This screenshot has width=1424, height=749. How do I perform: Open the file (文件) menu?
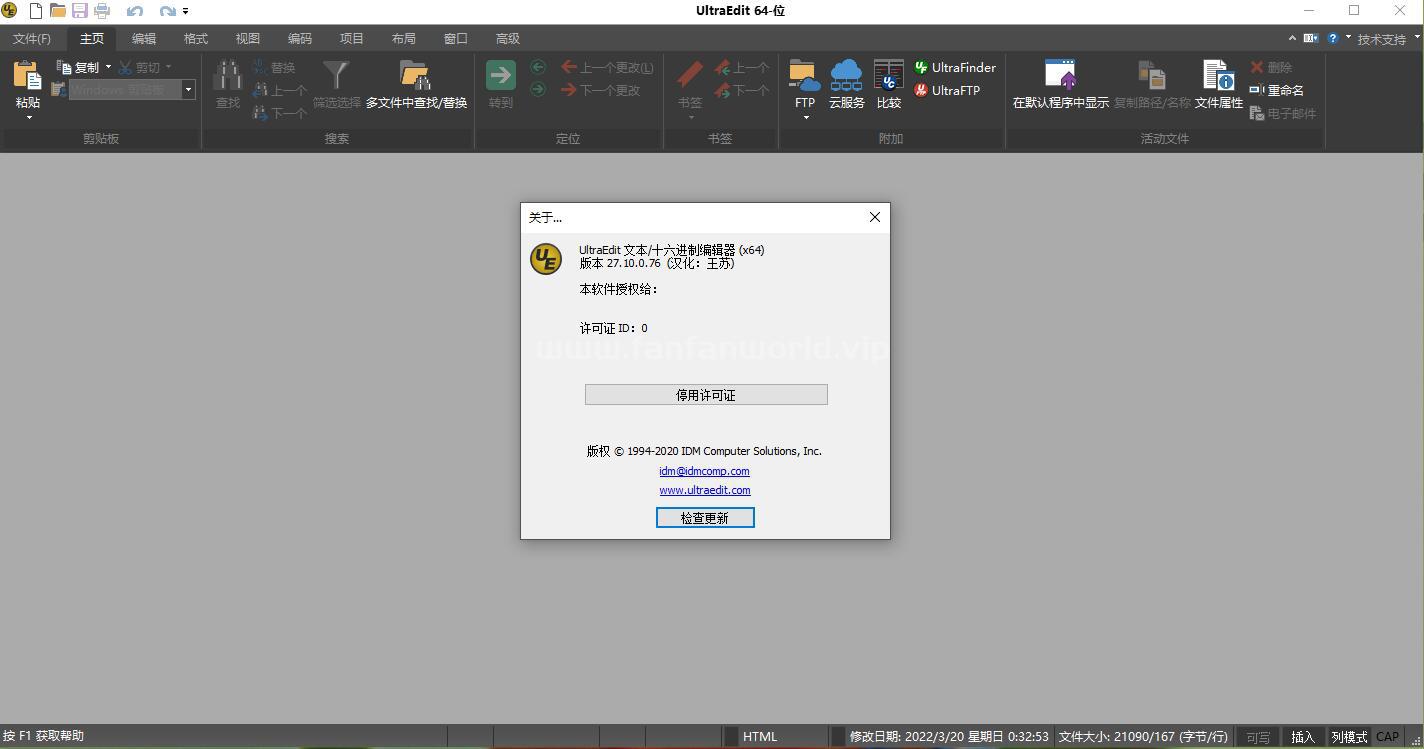31,38
